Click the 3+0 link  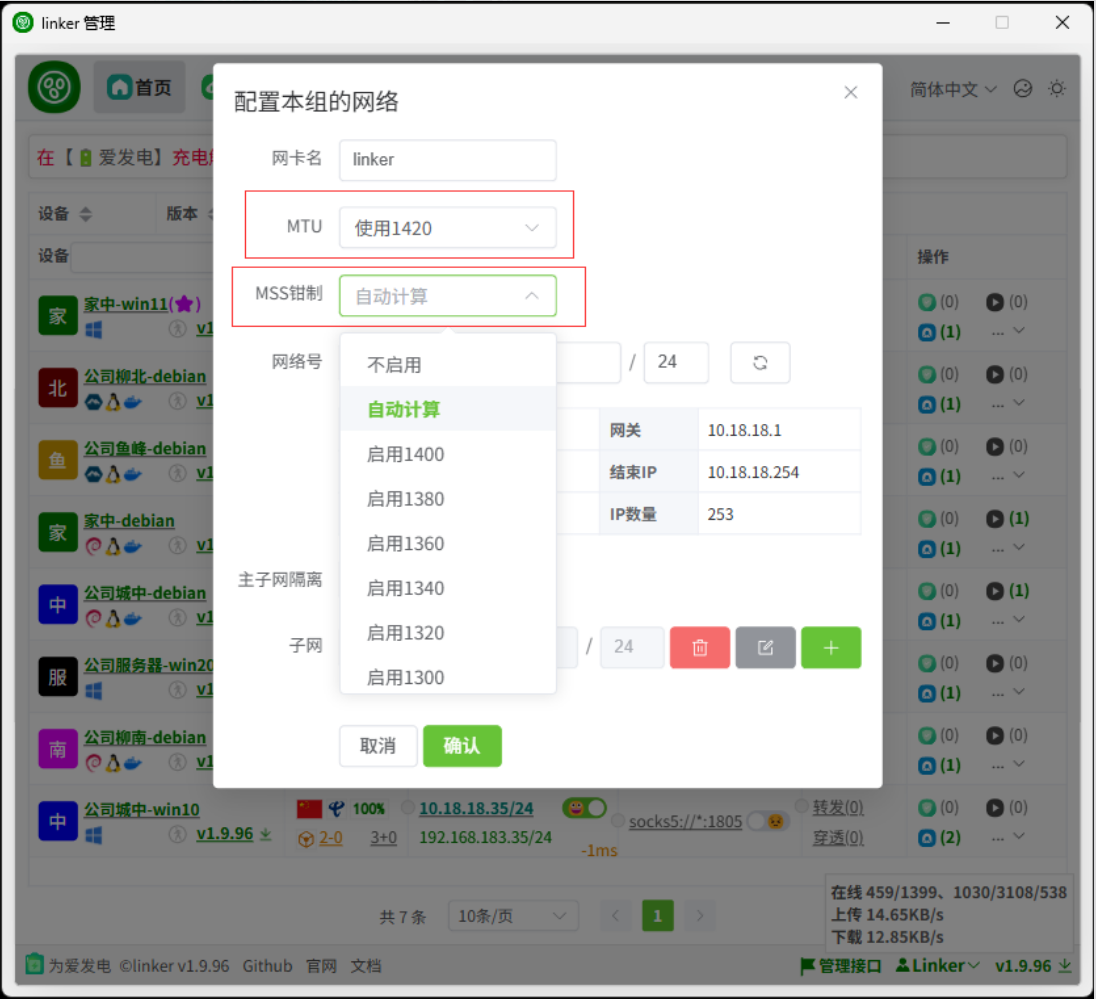point(383,838)
